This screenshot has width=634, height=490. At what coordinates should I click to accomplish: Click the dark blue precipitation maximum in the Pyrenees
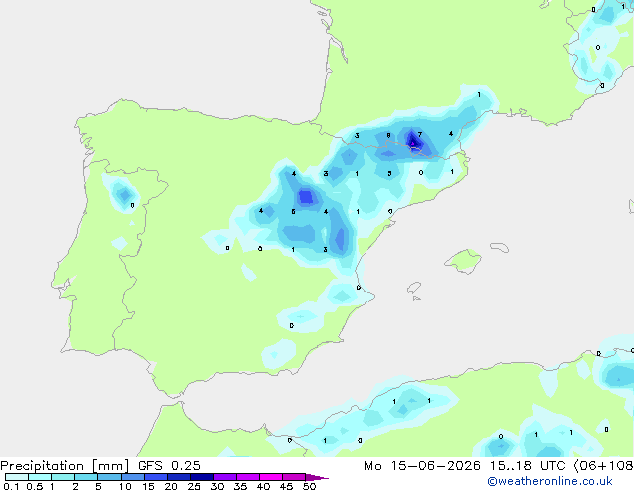412,142
